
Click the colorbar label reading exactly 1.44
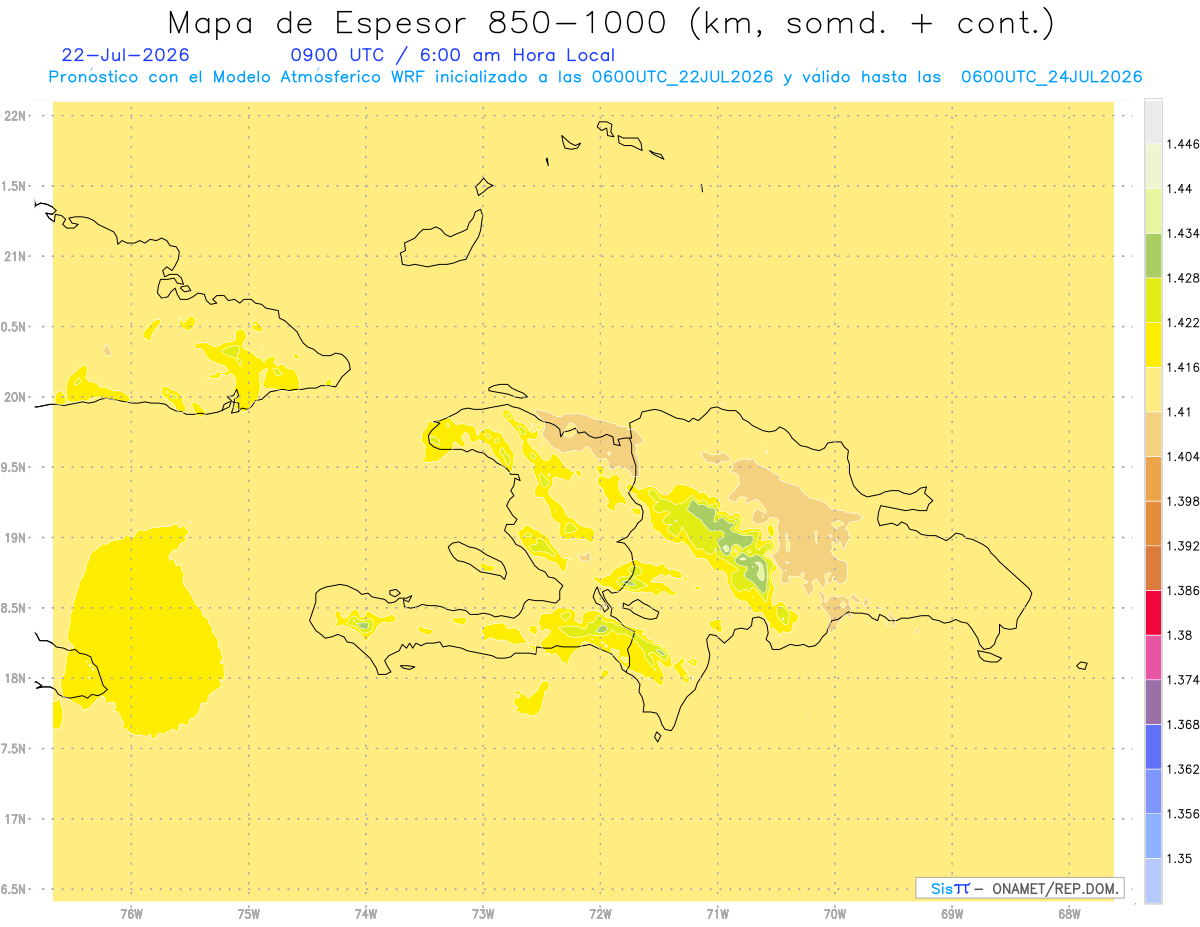[x=1179, y=189]
